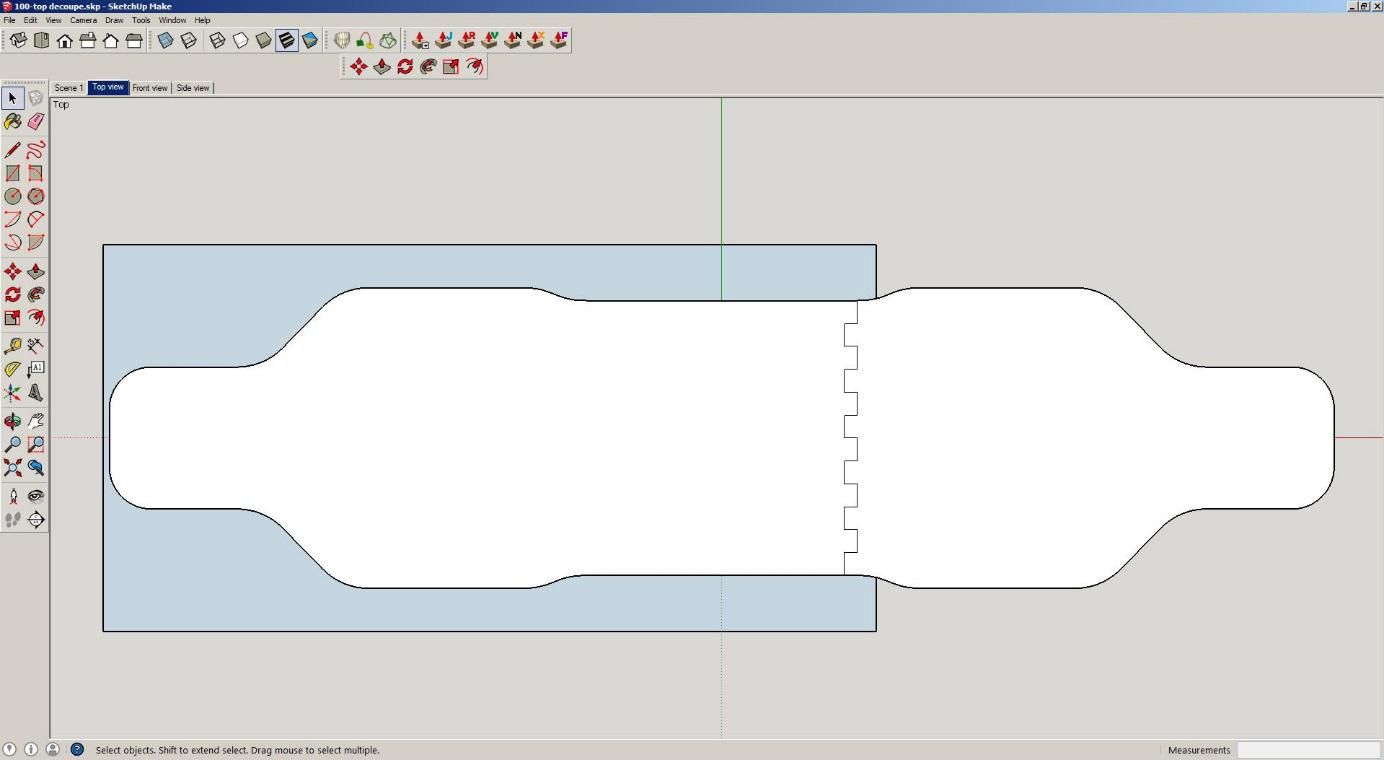Click the user sign-in icon in status bar
Viewport: 1384px width, 760px height.
pyautogui.click(x=53, y=749)
